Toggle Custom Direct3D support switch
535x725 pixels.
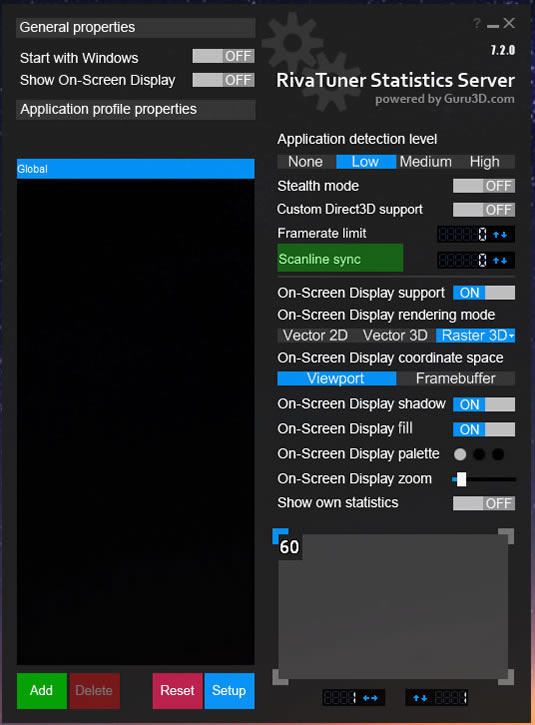click(484, 210)
